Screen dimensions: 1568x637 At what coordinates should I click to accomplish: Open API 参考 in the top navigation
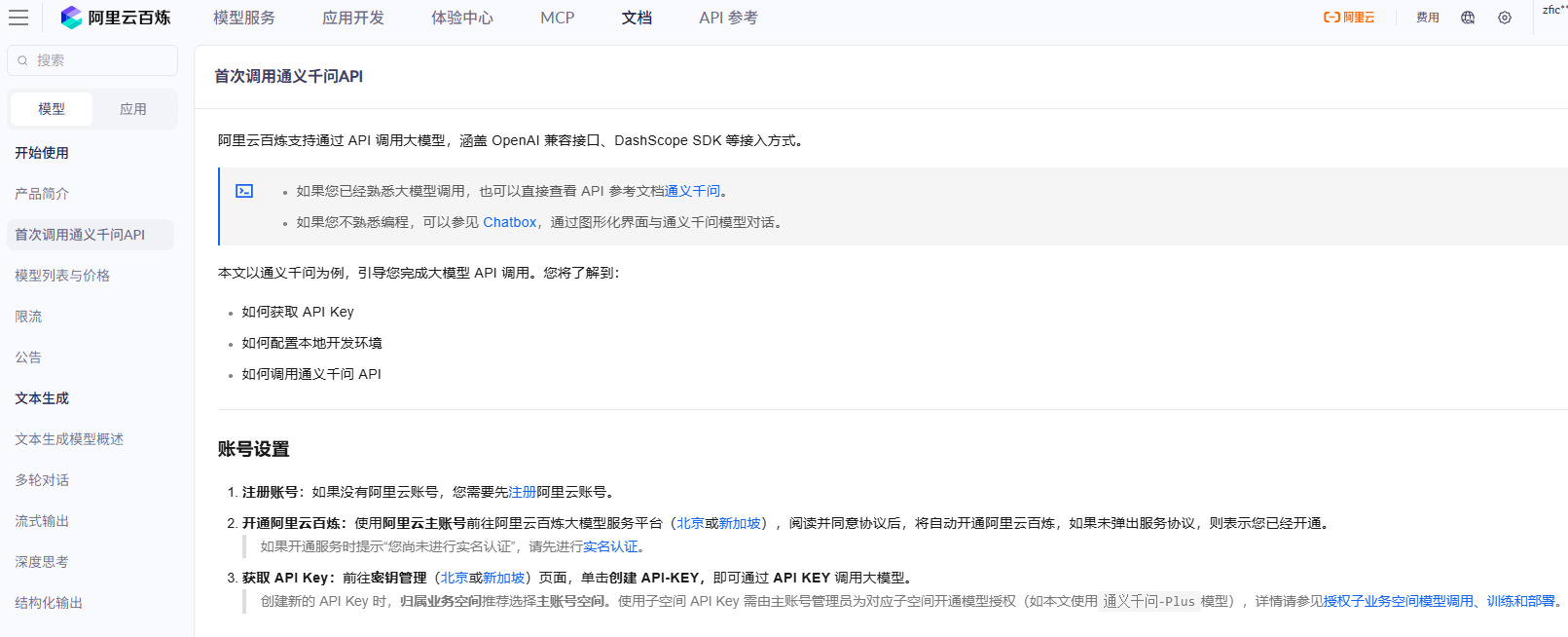(728, 18)
